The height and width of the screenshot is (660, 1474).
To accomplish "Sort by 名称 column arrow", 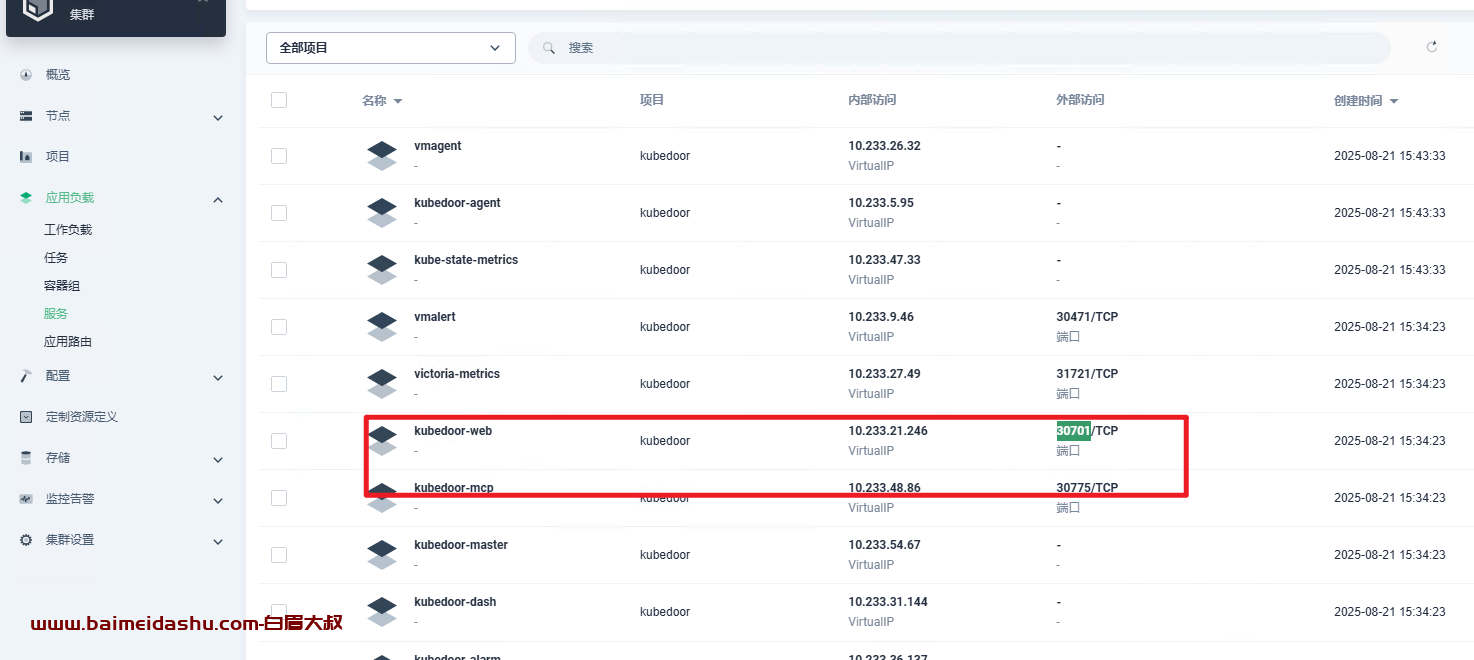I will [x=398, y=101].
